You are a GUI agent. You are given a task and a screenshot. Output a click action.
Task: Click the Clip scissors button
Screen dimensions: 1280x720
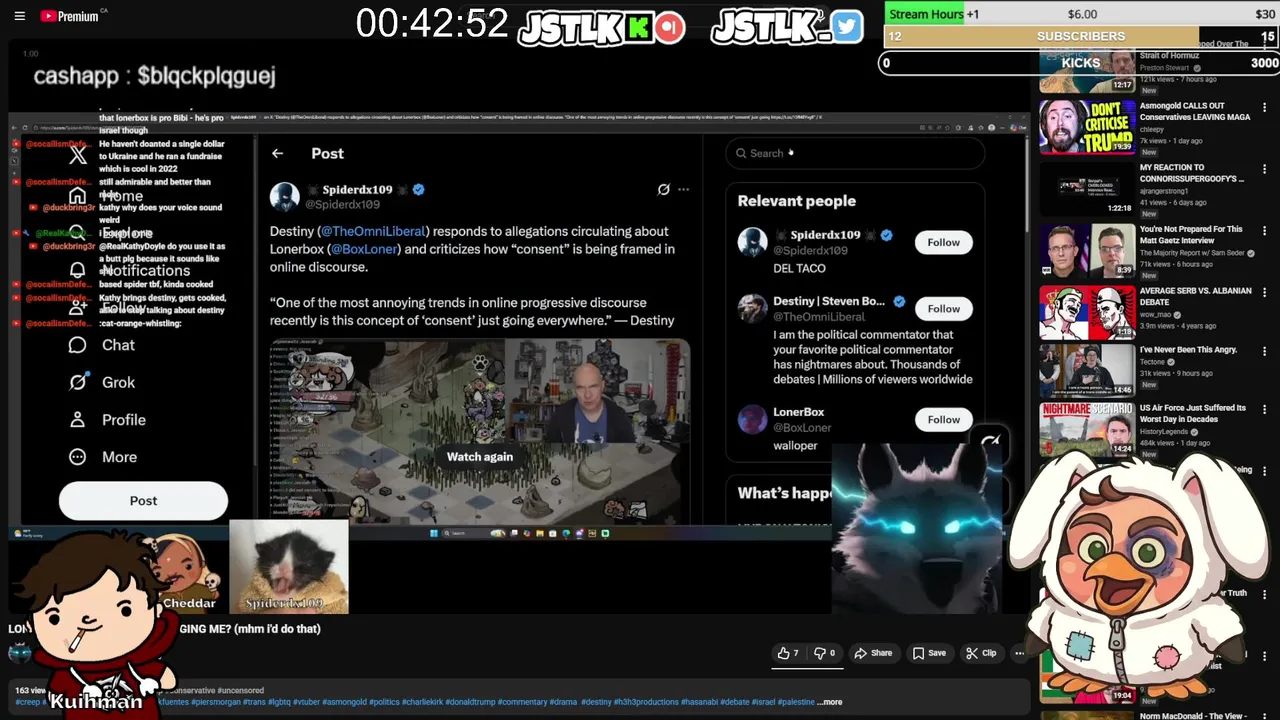[x=981, y=653]
